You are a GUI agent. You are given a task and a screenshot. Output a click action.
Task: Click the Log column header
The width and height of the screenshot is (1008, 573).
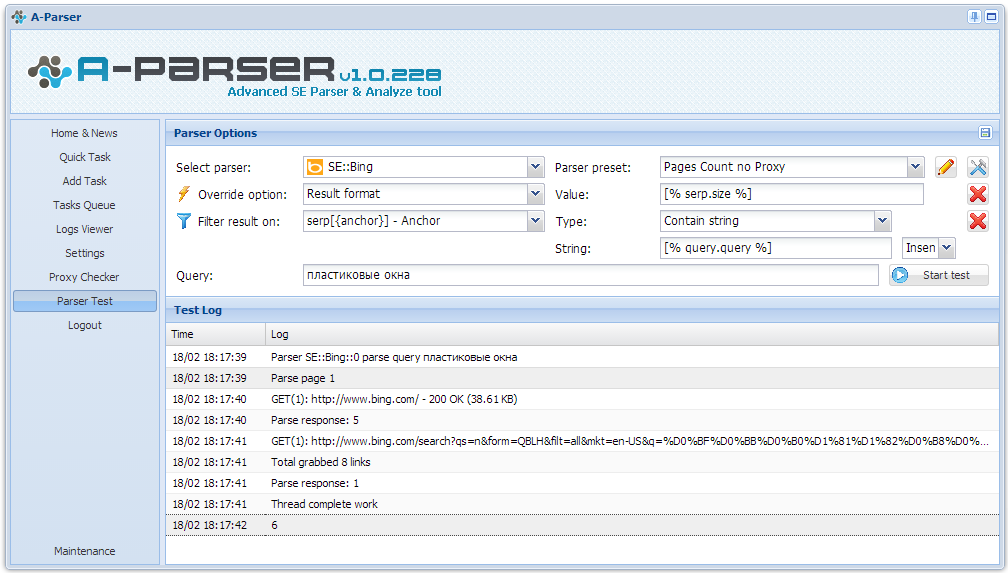[632, 334]
